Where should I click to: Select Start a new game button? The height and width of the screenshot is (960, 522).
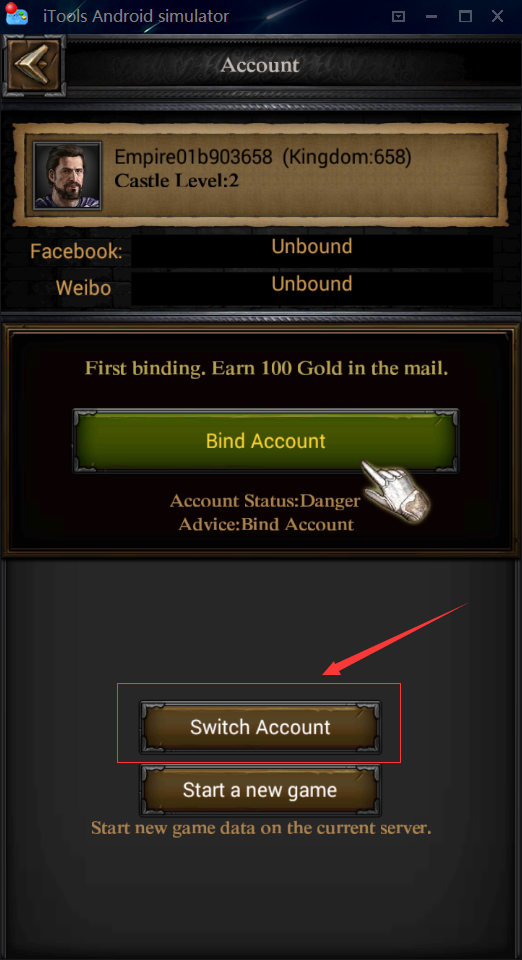coord(261,790)
